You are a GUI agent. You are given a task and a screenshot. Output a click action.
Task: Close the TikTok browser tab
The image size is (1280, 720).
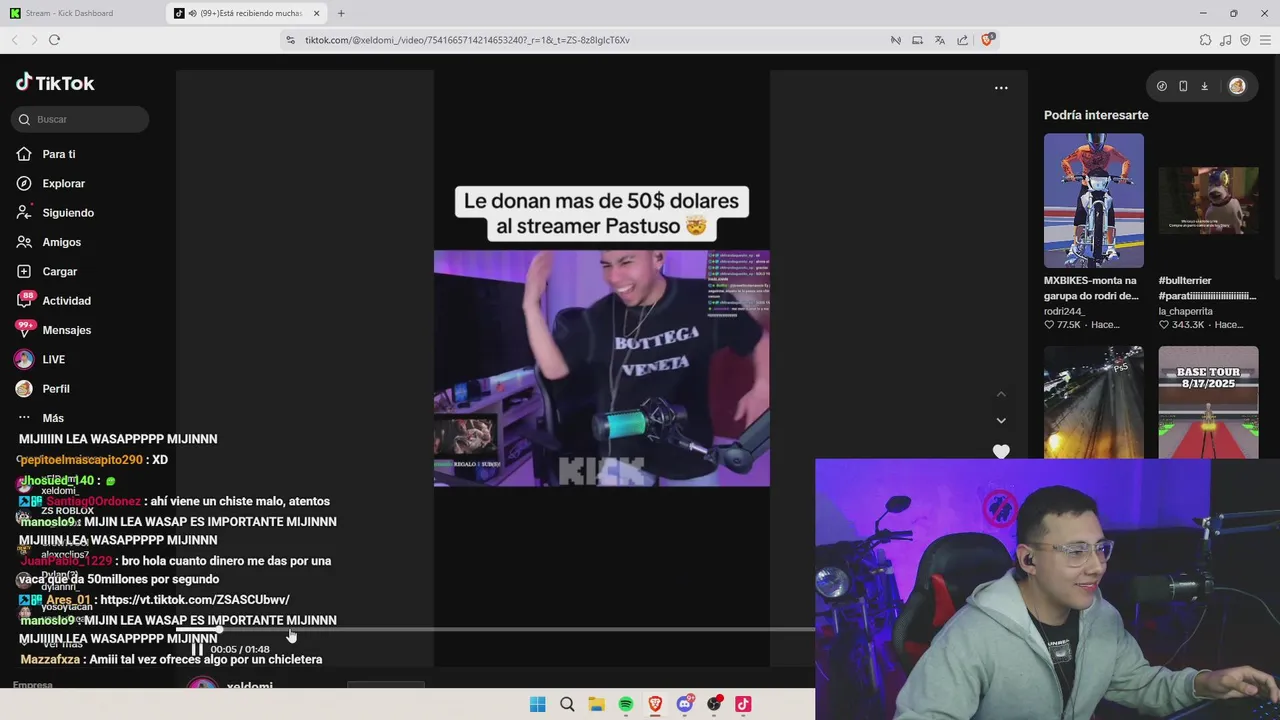tap(317, 13)
